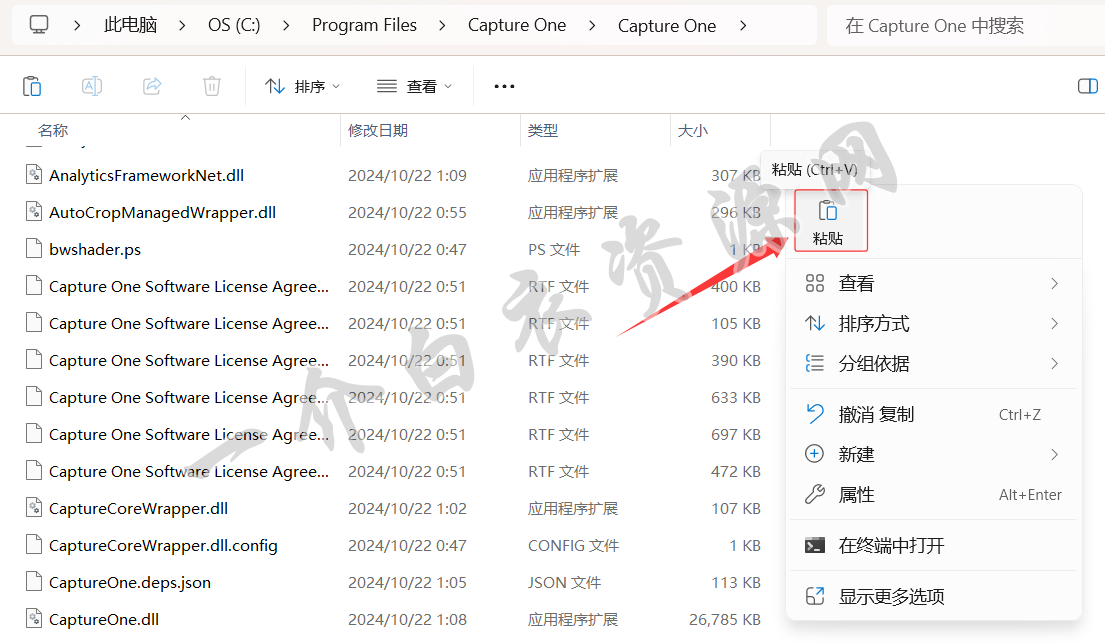Image resolution: width=1105 pixels, height=643 pixels.
Task: Click the computer icon in the address bar
Action: [x=39, y=25]
